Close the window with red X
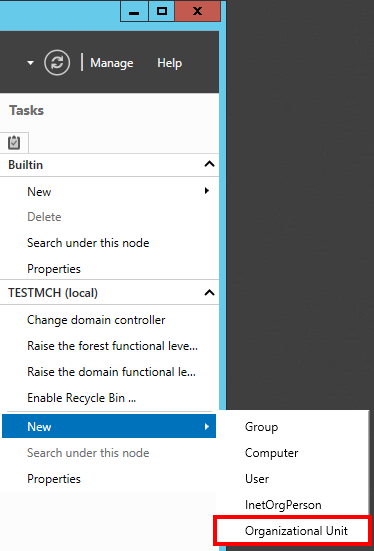Viewport: 374px width, 551px height. [198, 11]
